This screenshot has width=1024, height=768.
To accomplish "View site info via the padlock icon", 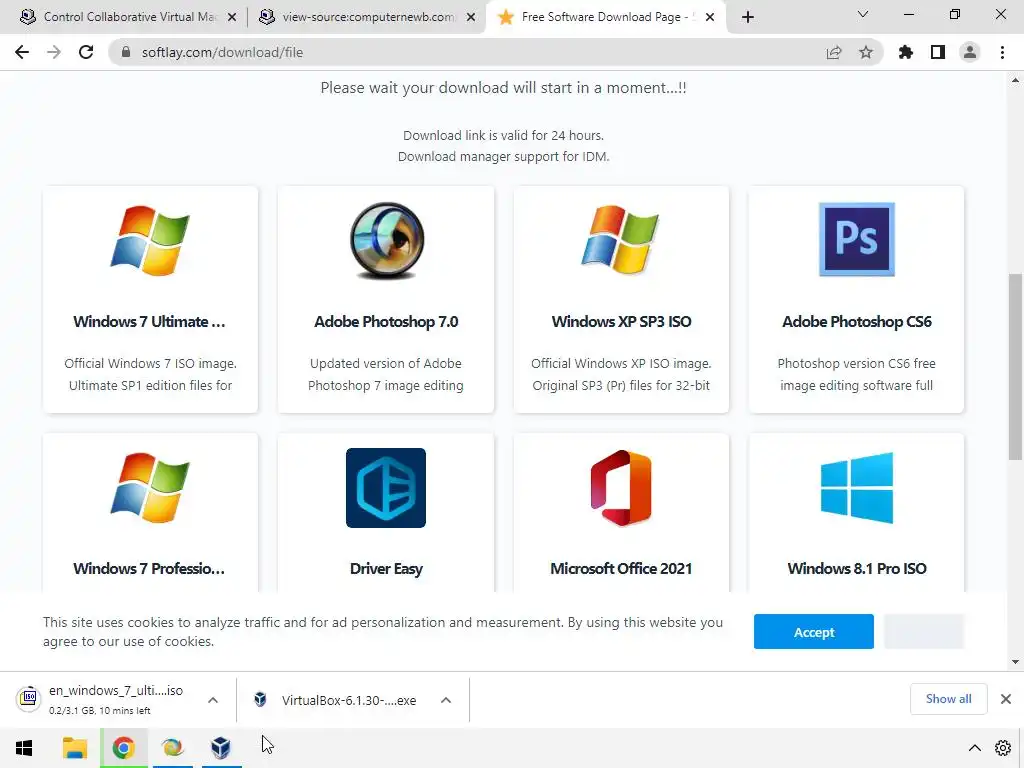I will [x=126, y=52].
